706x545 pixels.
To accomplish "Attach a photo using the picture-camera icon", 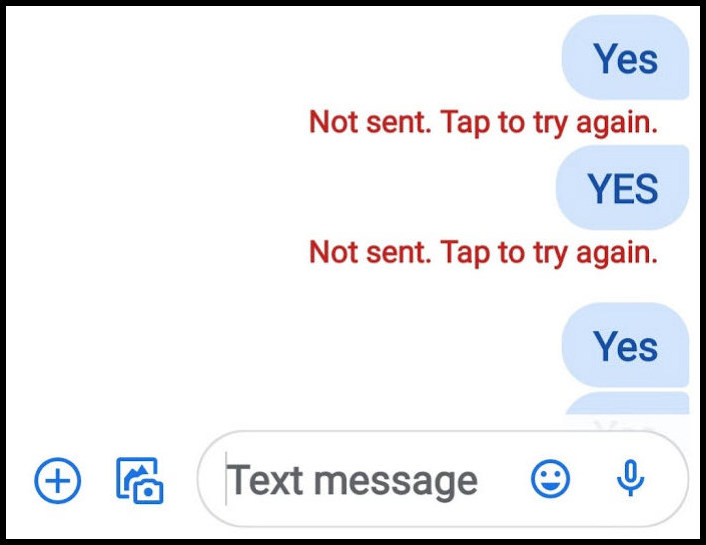I will click(140, 480).
